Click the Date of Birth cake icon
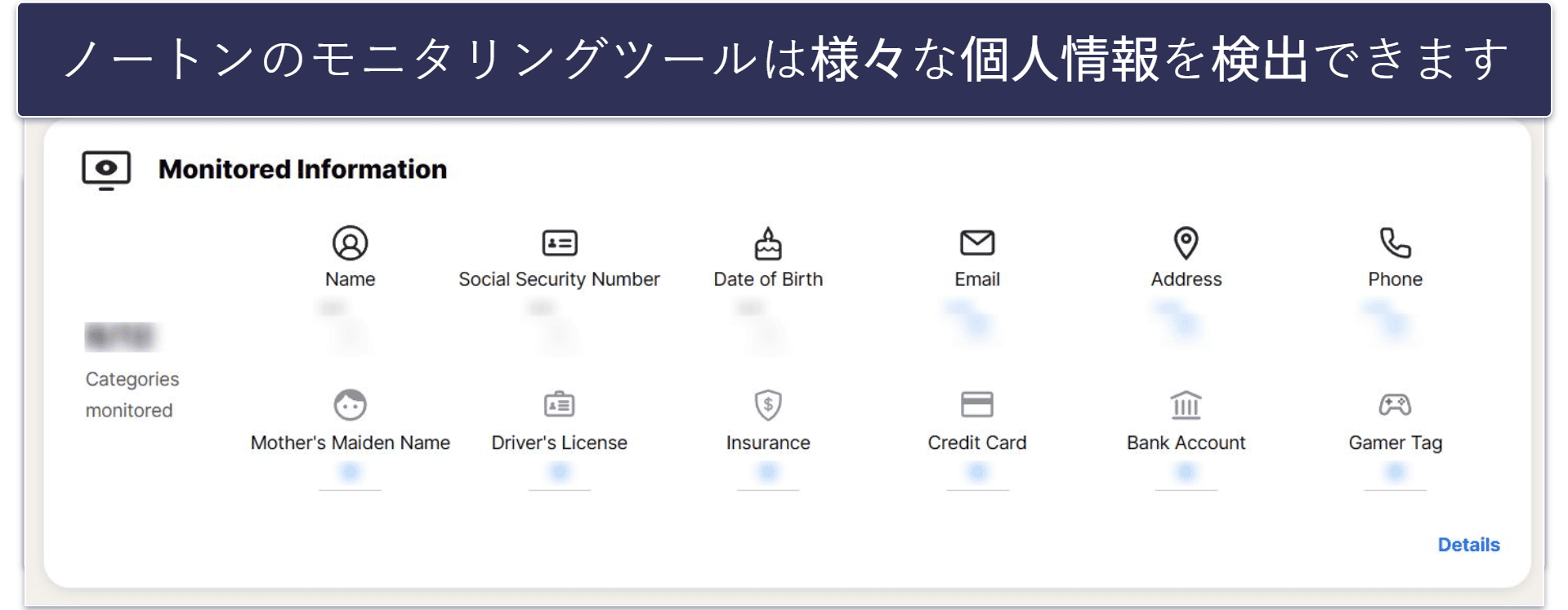This screenshot has height=610, width=1568. point(768,243)
